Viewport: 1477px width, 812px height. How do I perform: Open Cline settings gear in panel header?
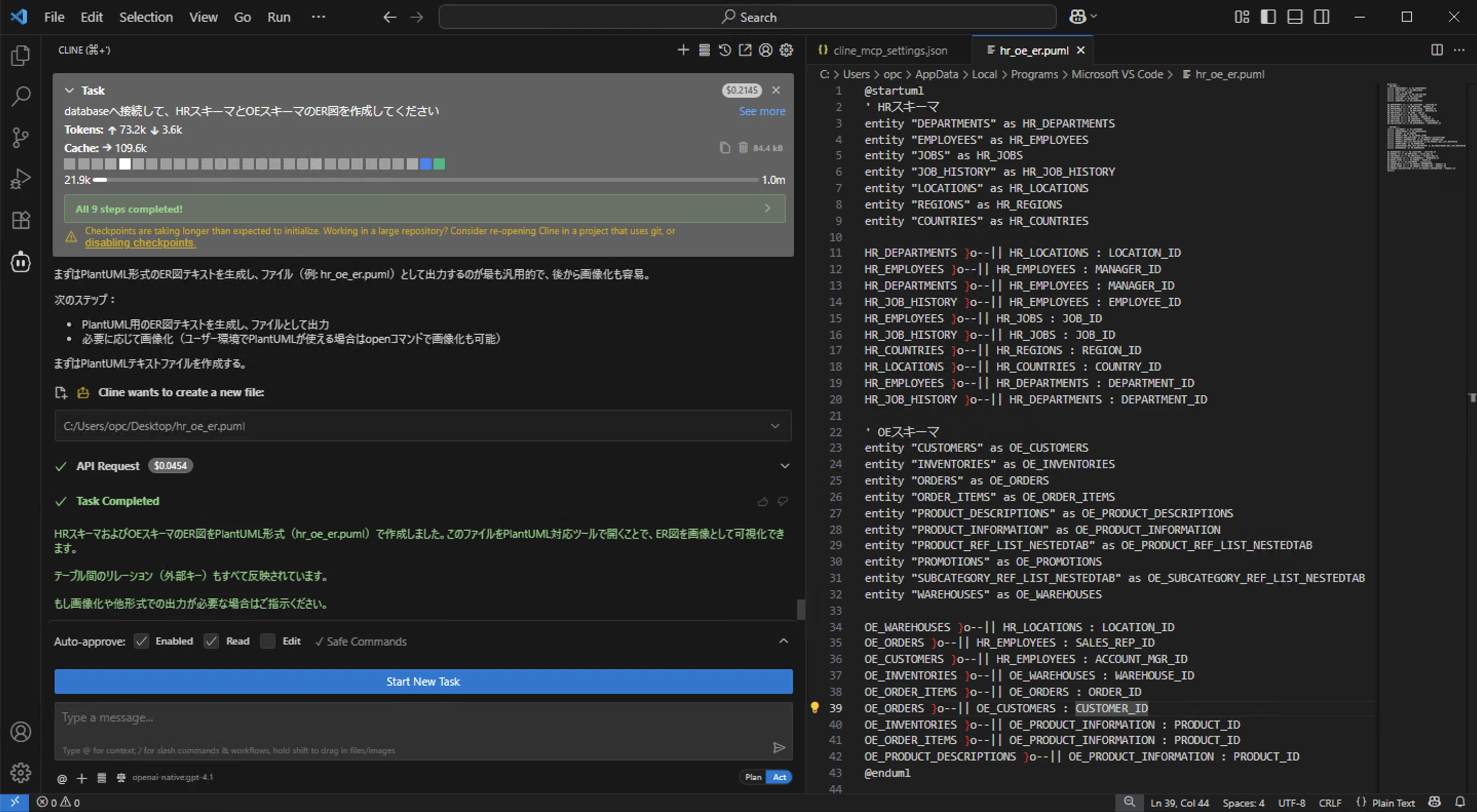click(786, 50)
